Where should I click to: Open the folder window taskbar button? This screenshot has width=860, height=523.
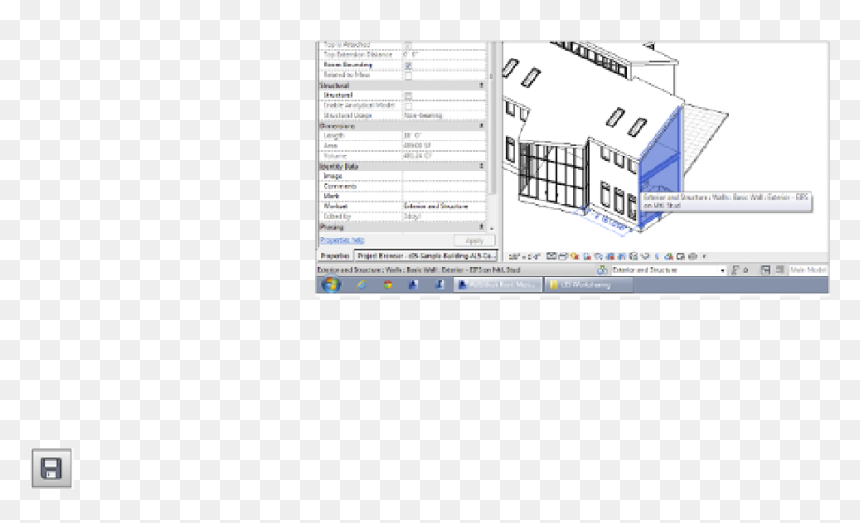(588, 285)
